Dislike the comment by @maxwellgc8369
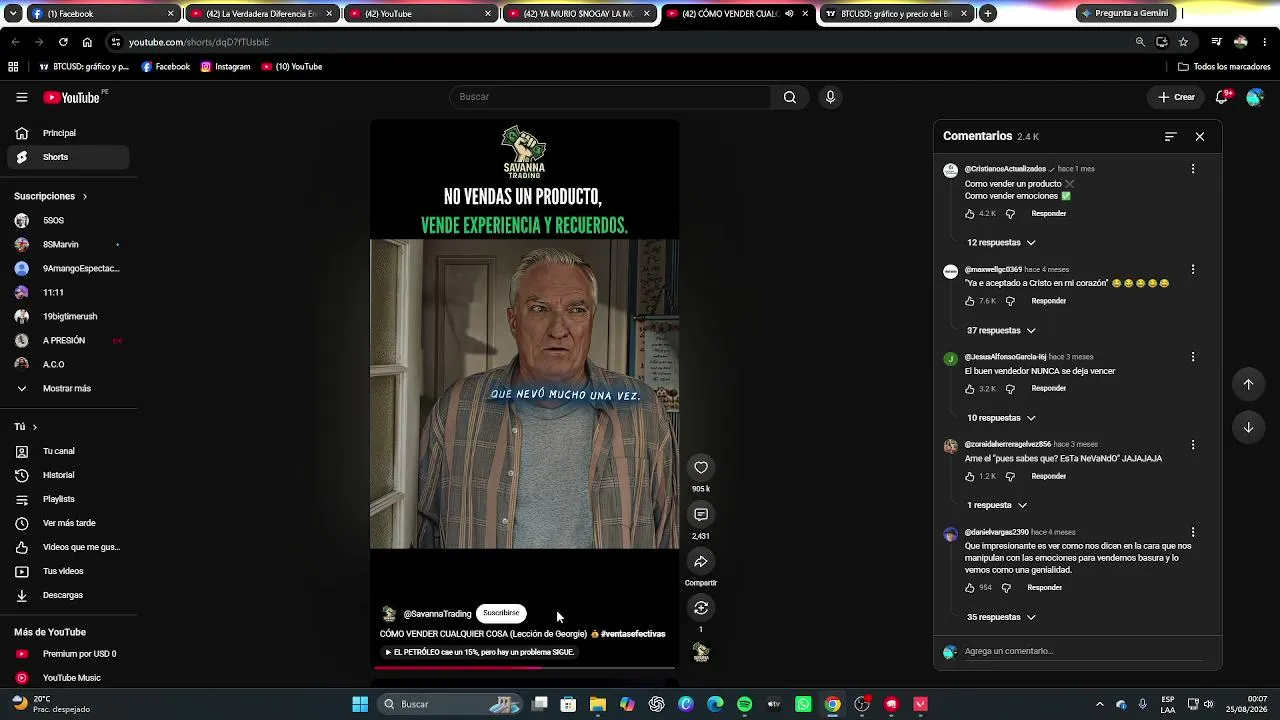Viewport: 1280px width, 720px height. pos(1010,301)
